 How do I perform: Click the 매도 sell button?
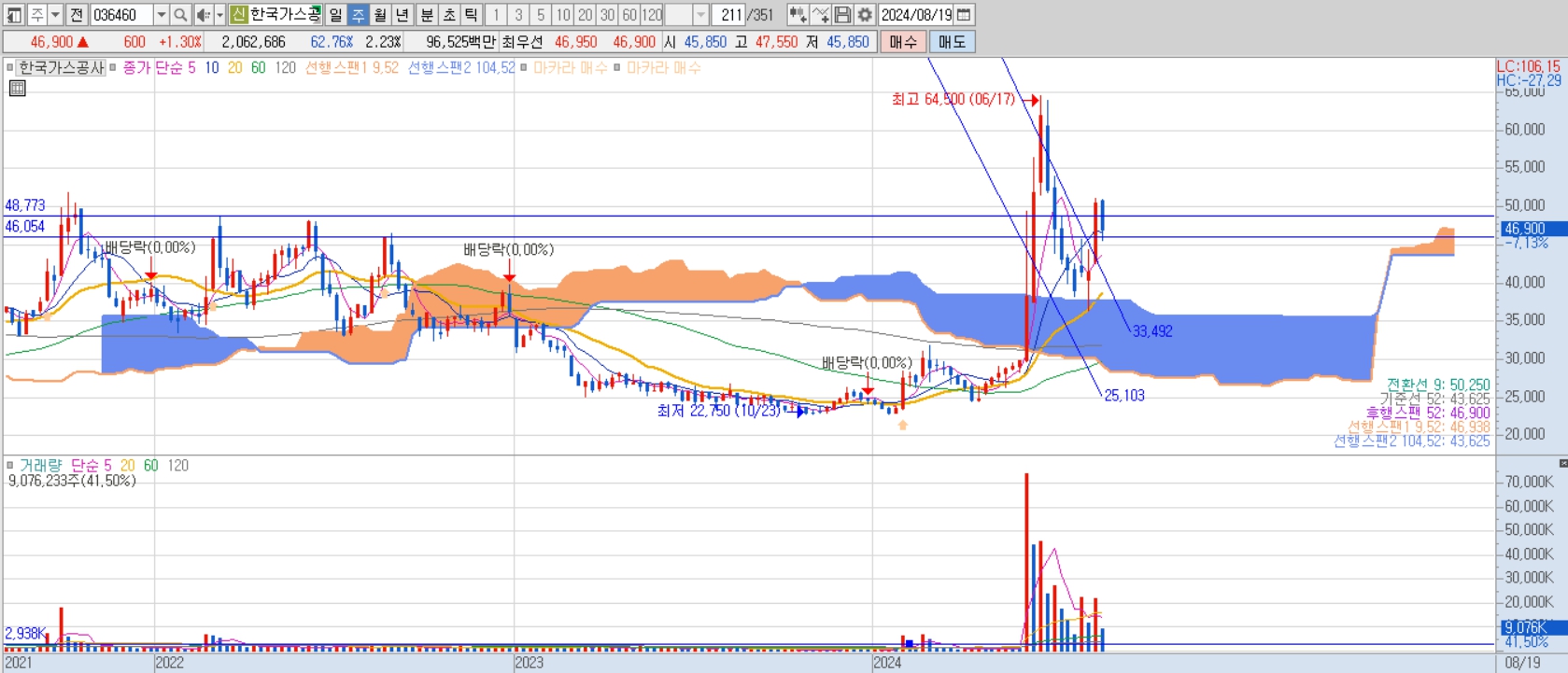click(x=952, y=42)
